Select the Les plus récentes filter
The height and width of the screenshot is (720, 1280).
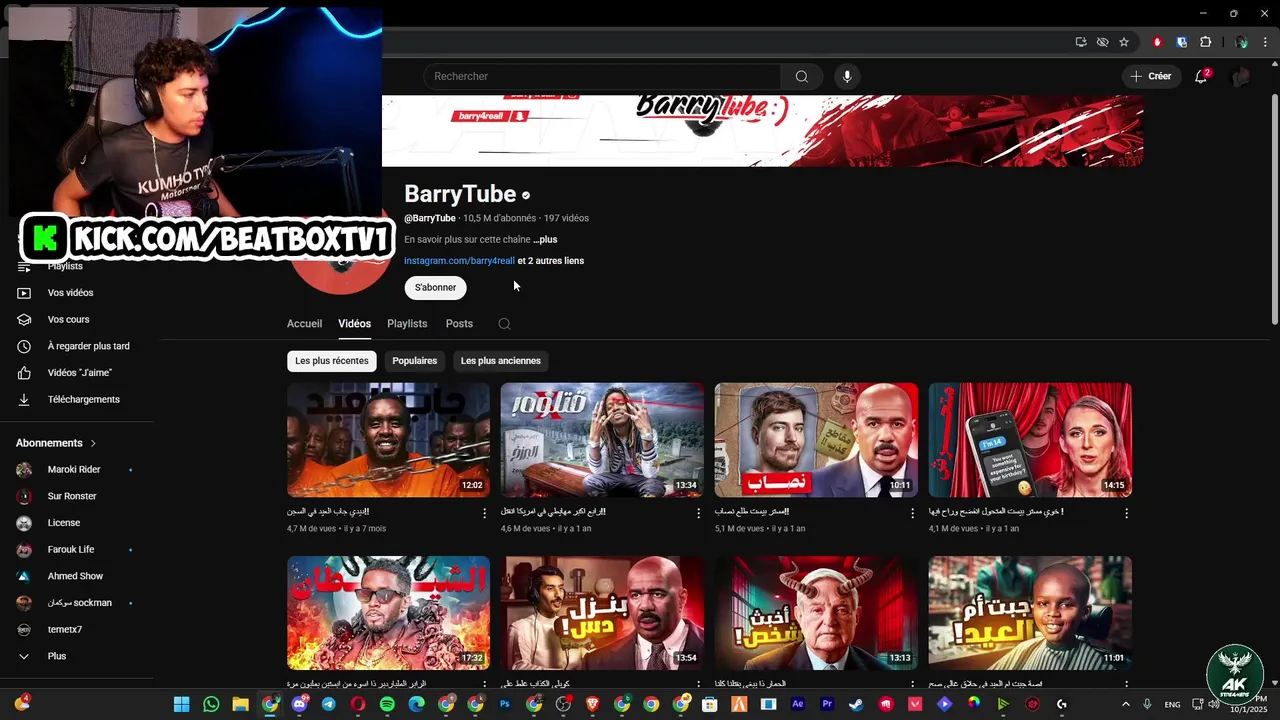[x=332, y=361]
